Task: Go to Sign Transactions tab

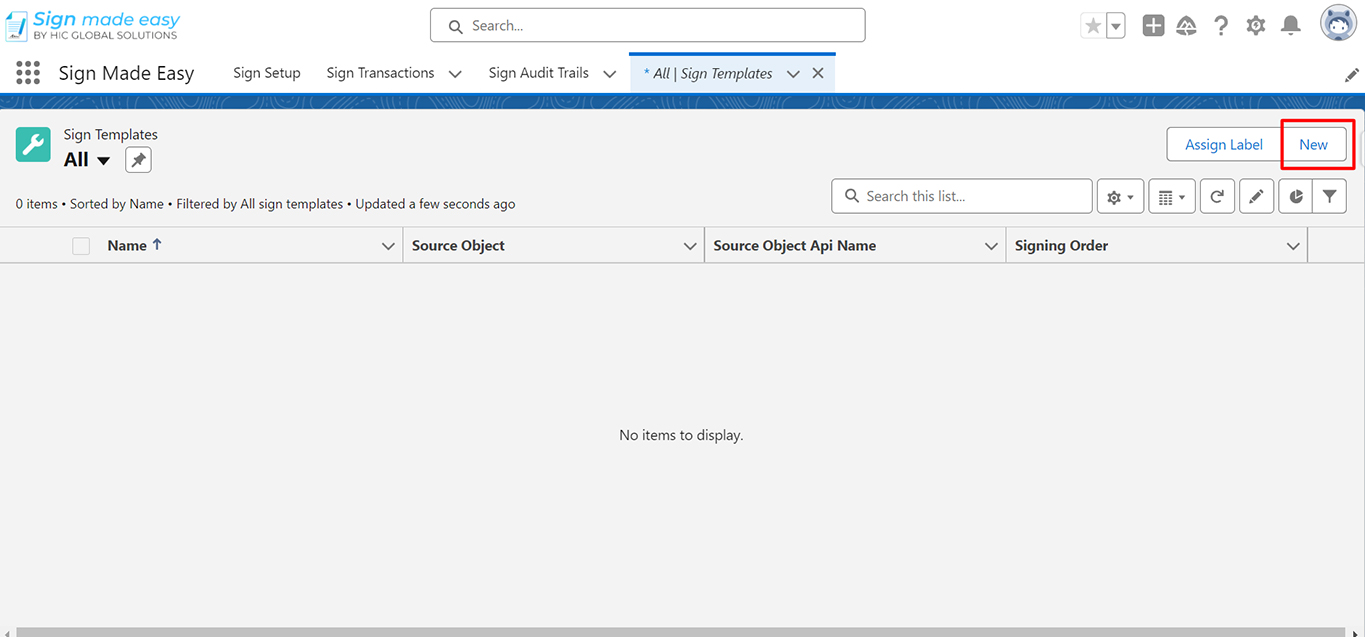Action: pos(380,73)
